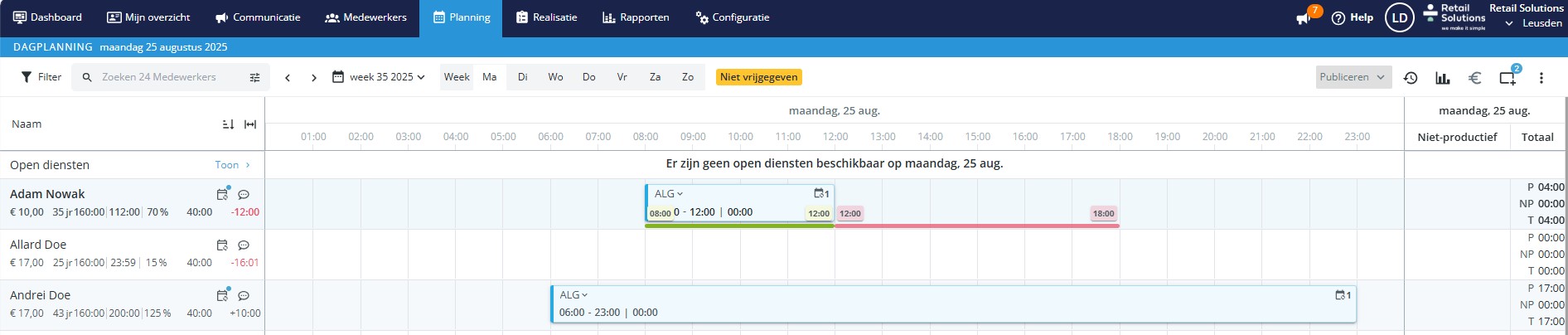The image size is (1568, 335).
Task: Expand the Publiceren dropdown
Action: click(1353, 77)
